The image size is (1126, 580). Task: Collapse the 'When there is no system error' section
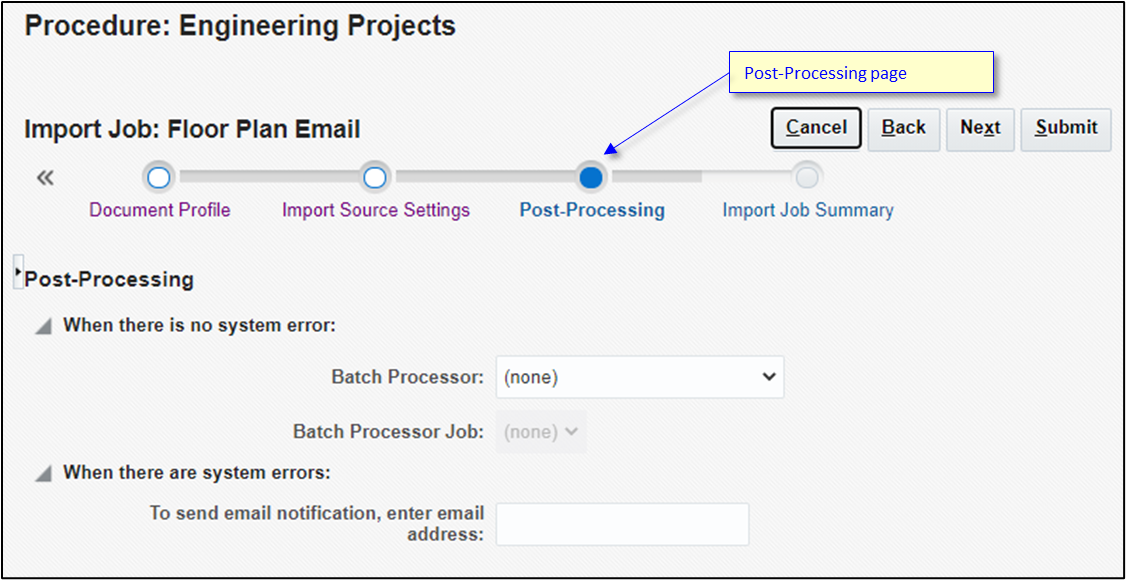pyautogui.click(x=42, y=325)
